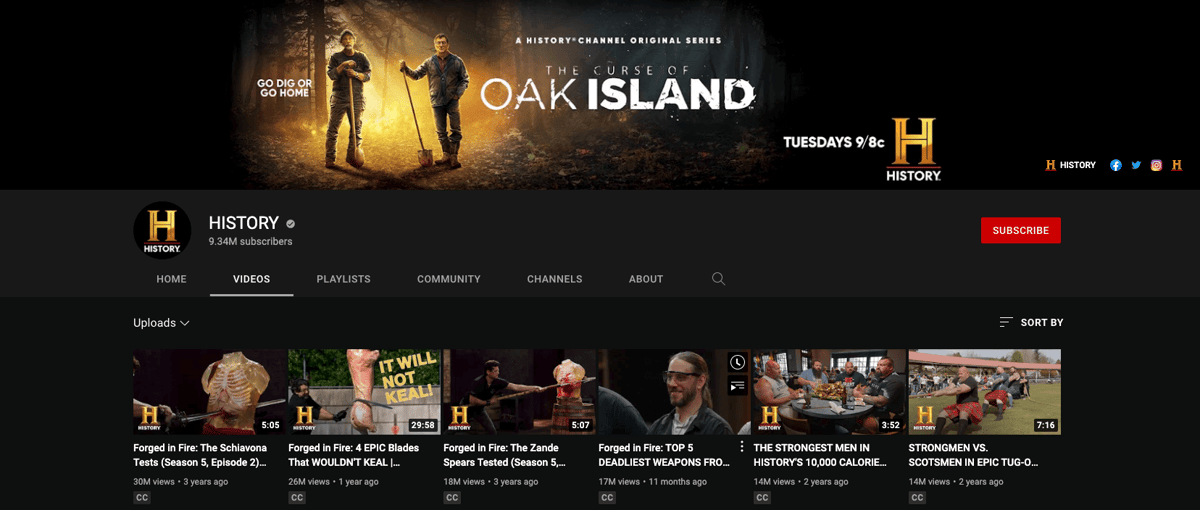Open the SORT BY menu
Screen dimensions: 1200x510
1031,322
